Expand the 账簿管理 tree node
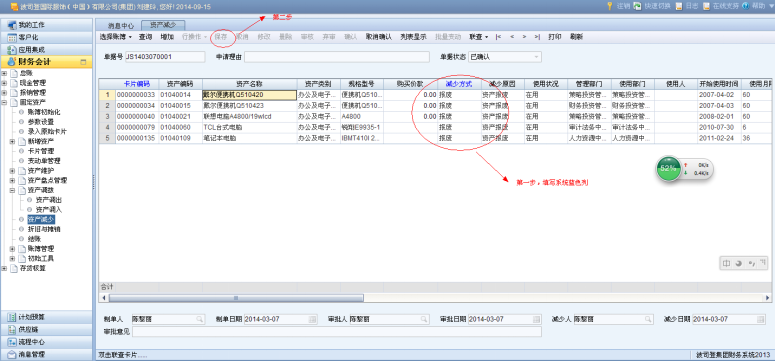The image size is (775, 361). (x=13, y=249)
